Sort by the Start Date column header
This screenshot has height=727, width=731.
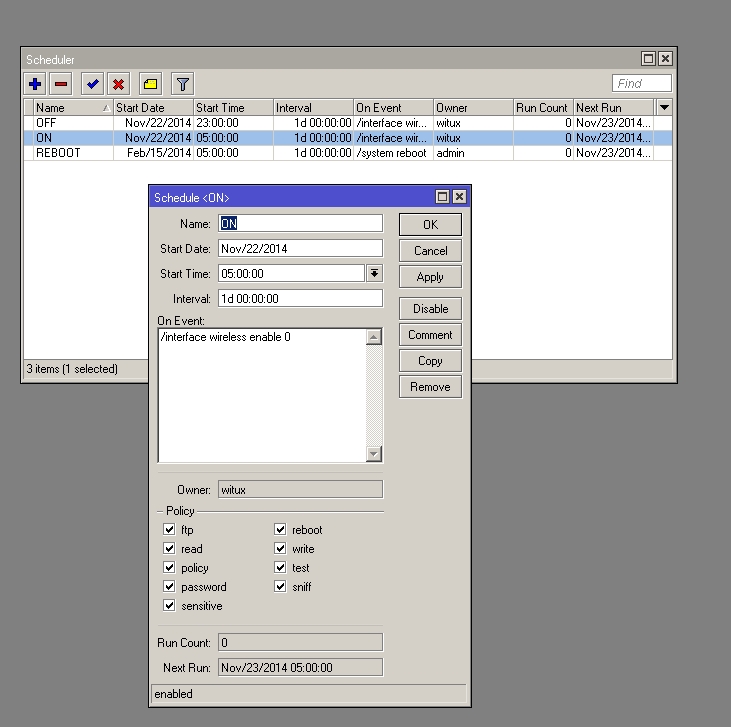tap(153, 108)
